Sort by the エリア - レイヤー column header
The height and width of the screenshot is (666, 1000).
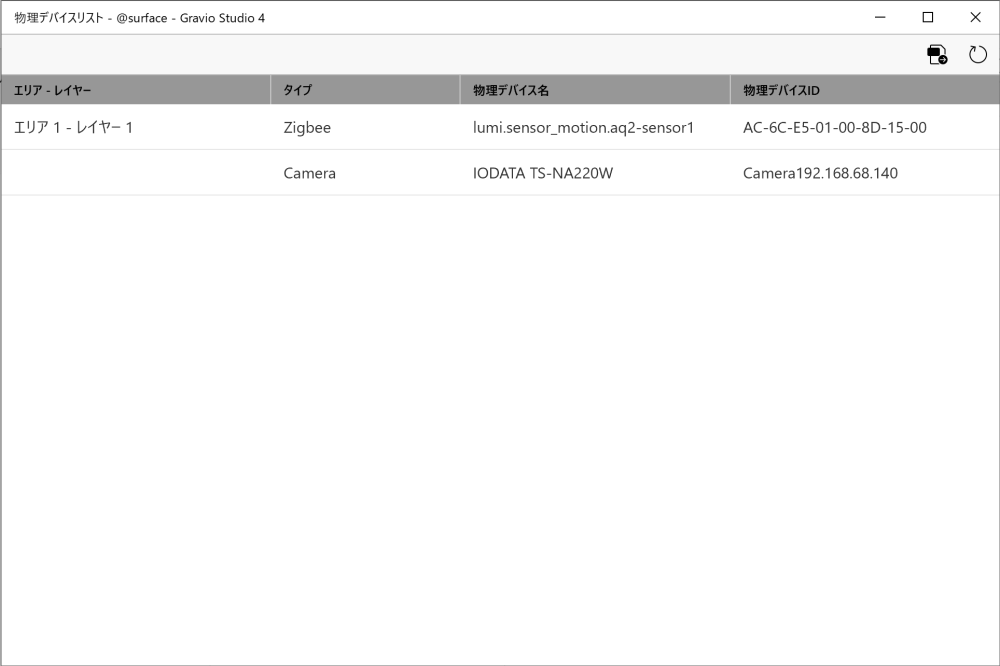pyautogui.click(x=52, y=90)
